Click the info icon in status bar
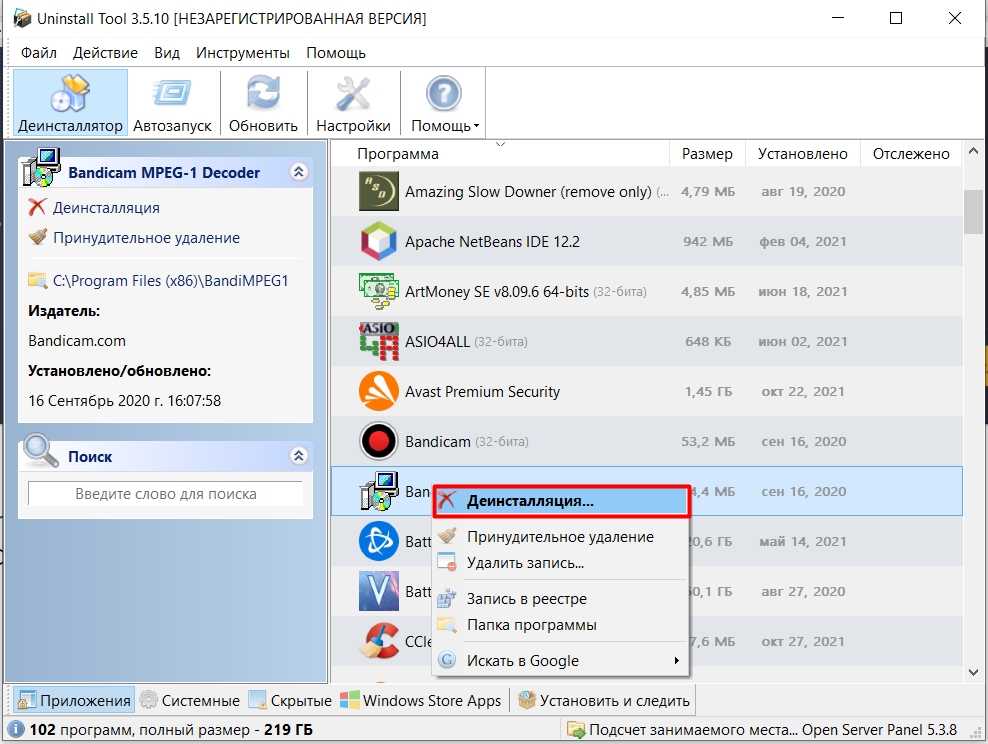 coord(16,730)
